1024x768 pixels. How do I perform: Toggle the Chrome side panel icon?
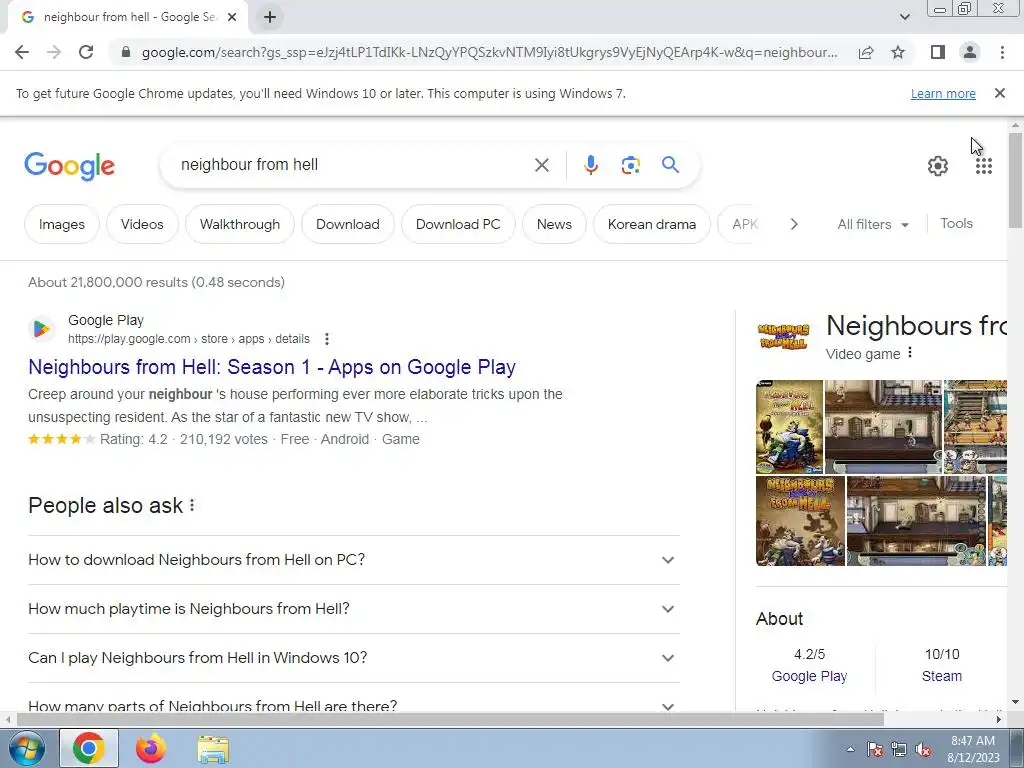(938, 52)
